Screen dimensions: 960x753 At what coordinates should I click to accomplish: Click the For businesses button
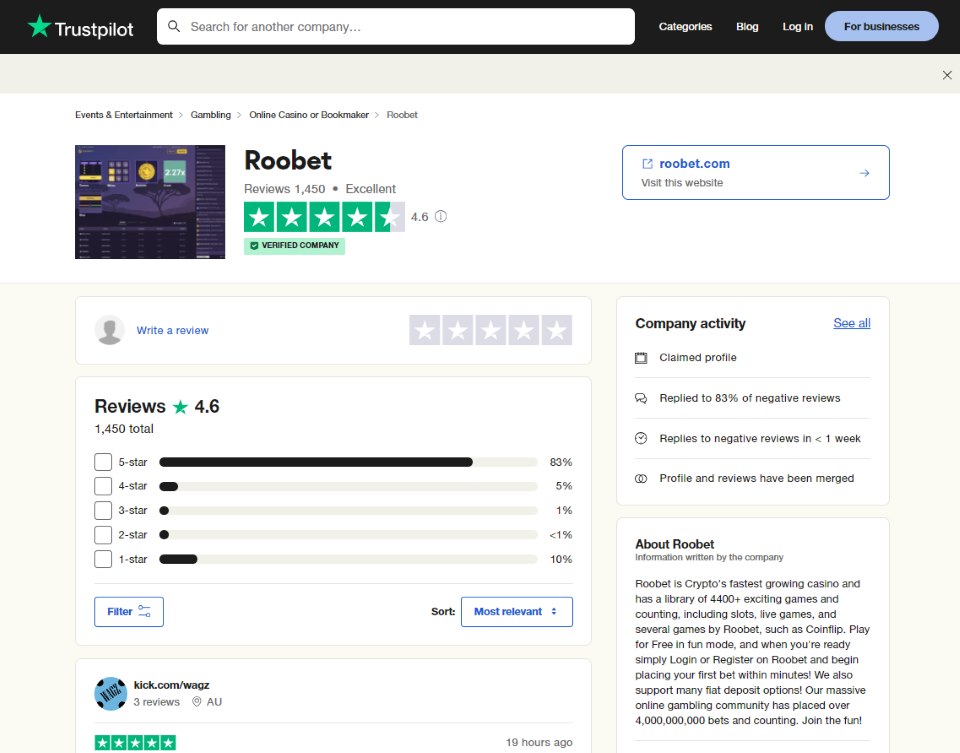(x=881, y=26)
